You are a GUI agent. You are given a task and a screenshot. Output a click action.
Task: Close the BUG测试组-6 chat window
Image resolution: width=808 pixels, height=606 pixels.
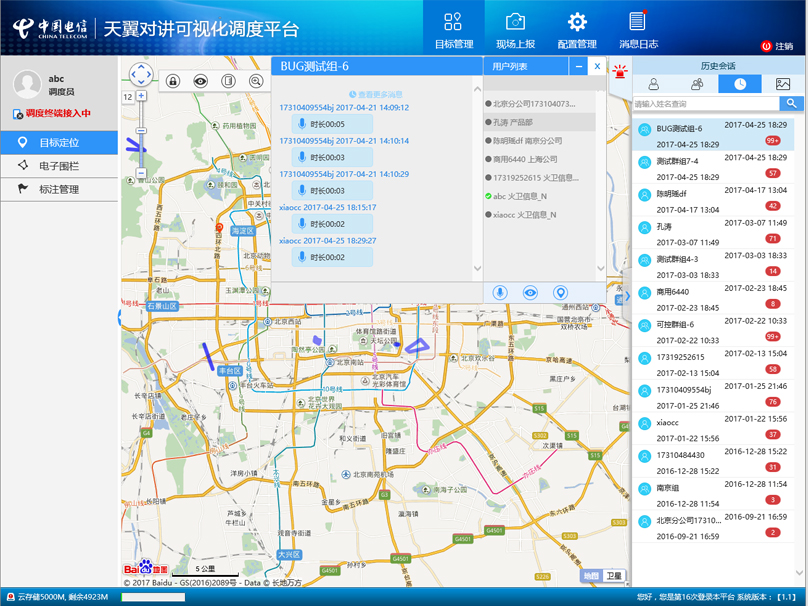(597, 66)
